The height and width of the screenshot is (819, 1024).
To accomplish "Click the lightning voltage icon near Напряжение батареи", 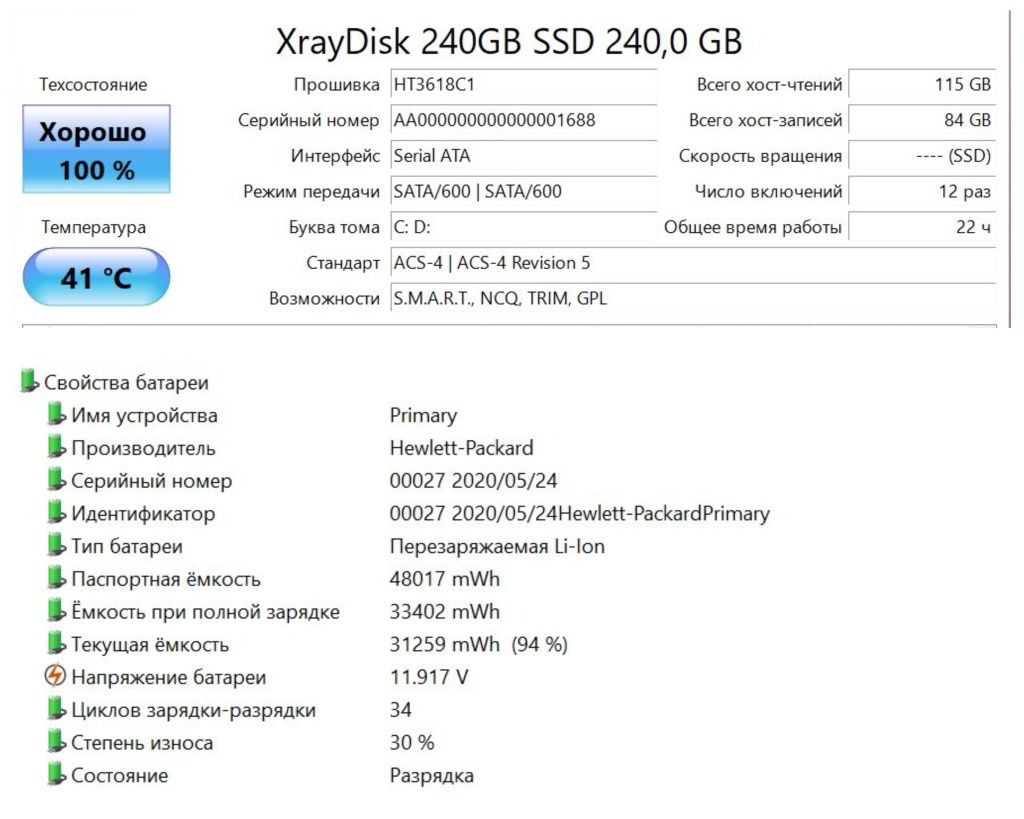I will click(56, 676).
